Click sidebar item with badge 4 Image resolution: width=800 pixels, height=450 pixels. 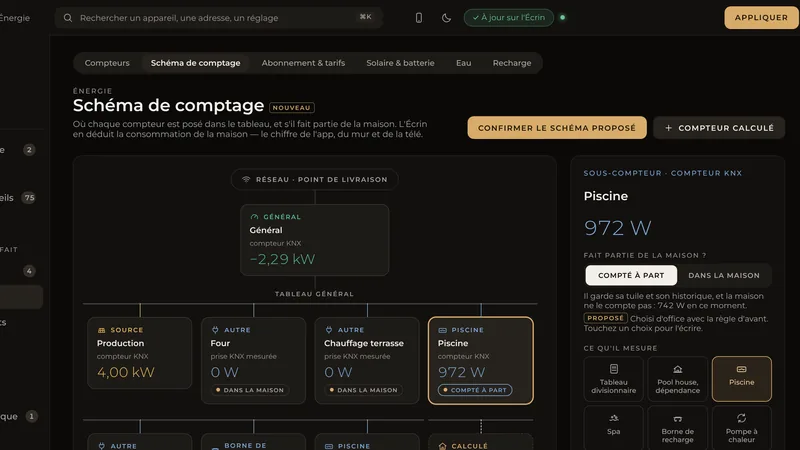pos(17,271)
